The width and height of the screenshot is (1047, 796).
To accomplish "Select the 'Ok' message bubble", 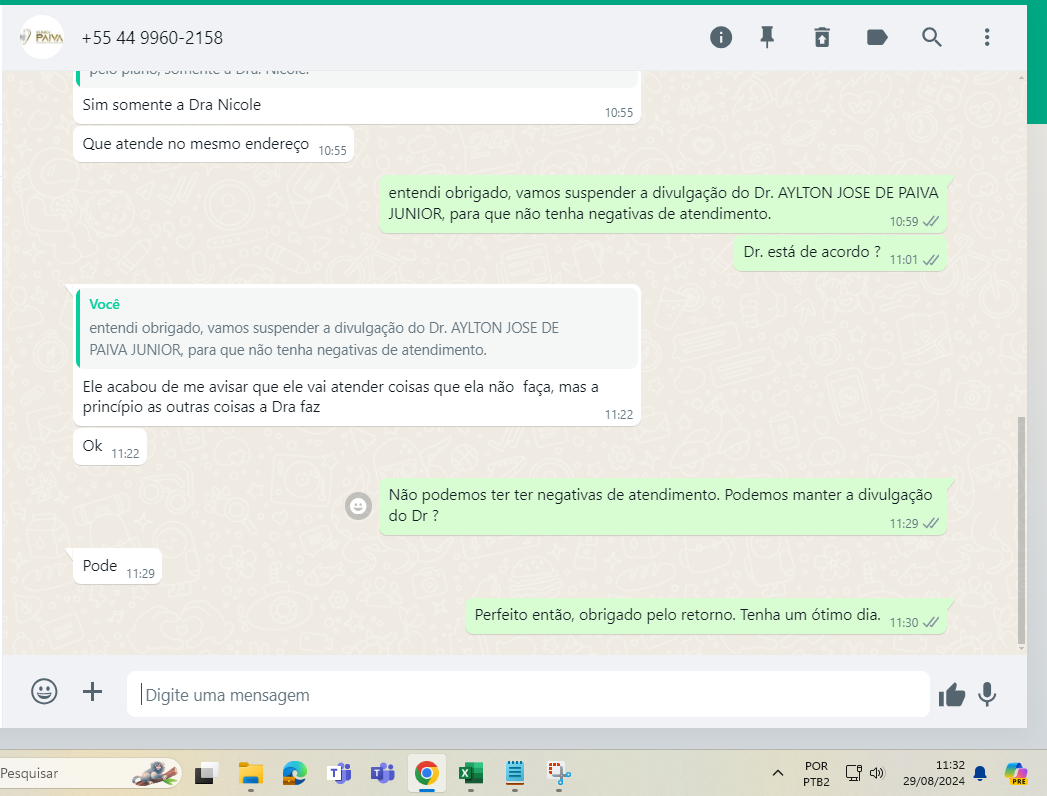I will click(110, 446).
